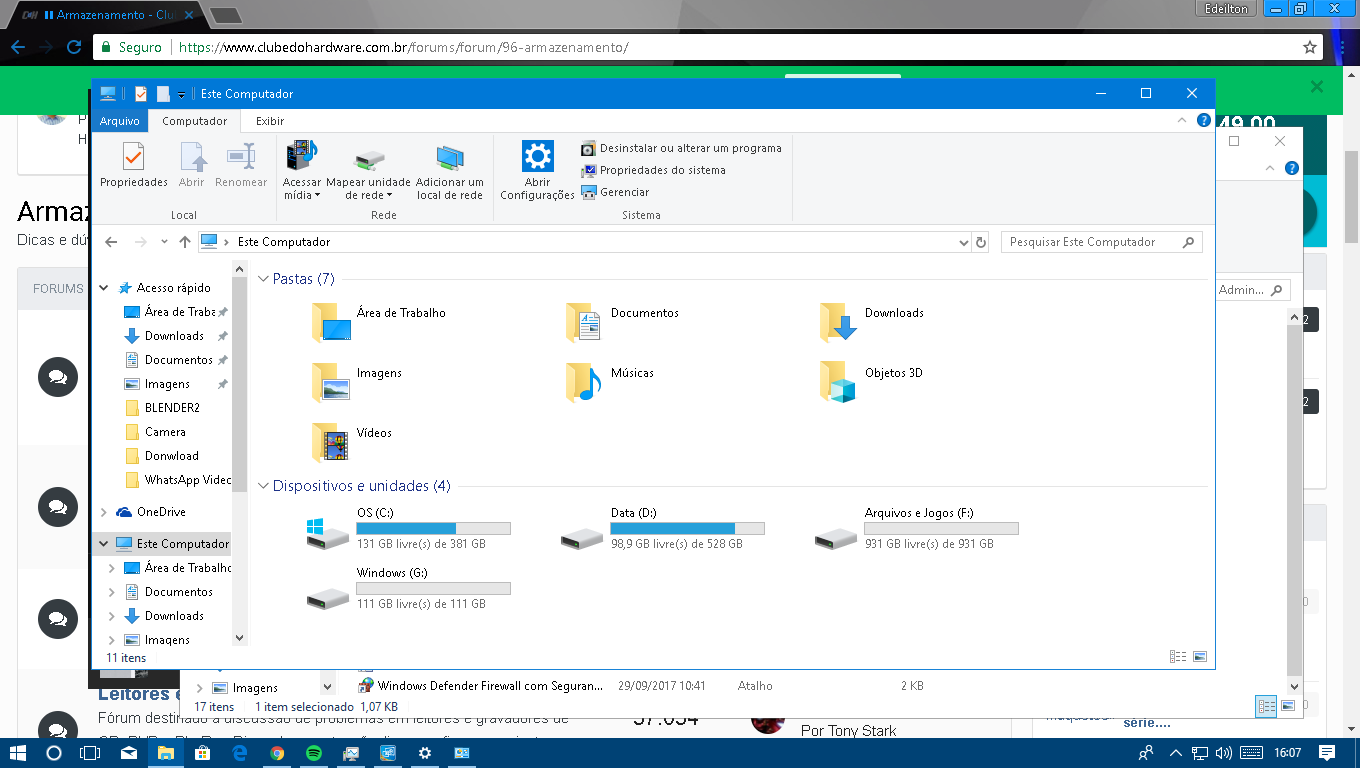Go up one folder level arrow
The width and height of the screenshot is (1360, 768).
(x=184, y=242)
